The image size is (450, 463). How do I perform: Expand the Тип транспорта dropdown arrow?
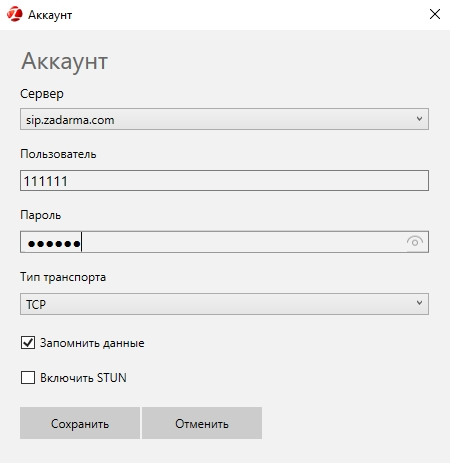(419, 303)
